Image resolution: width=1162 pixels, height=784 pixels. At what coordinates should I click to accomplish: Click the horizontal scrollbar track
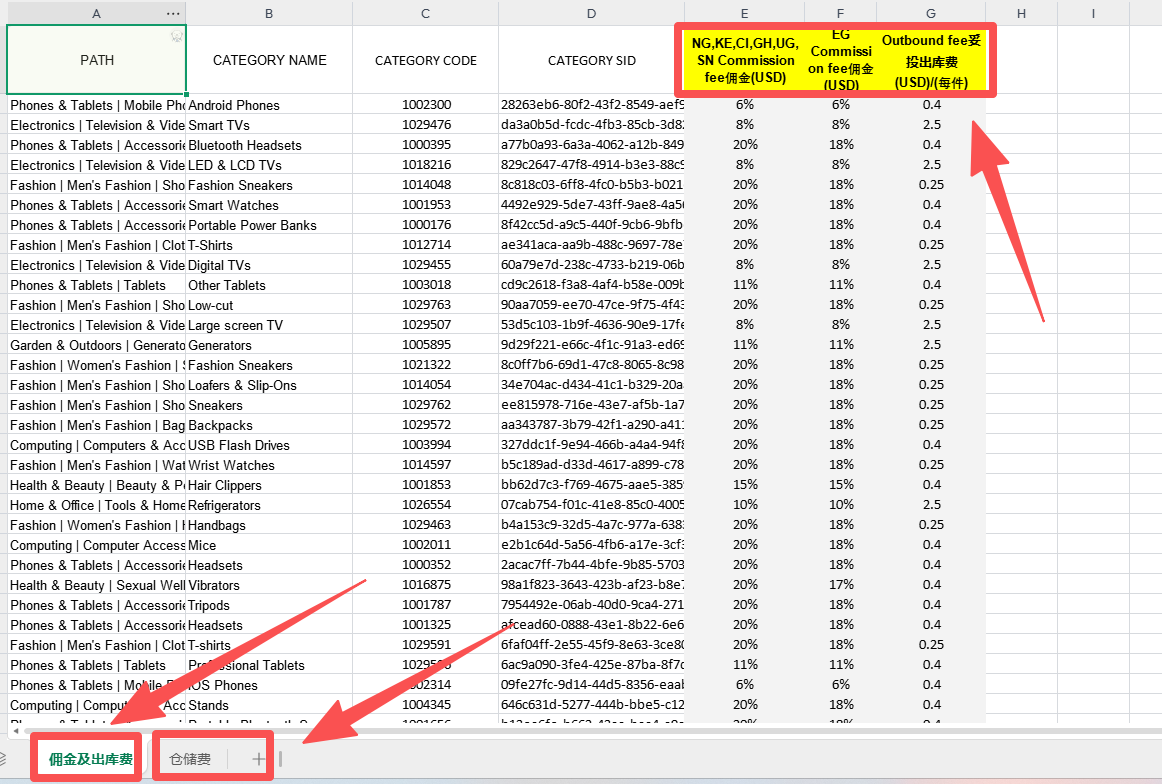(x=593, y=731)
